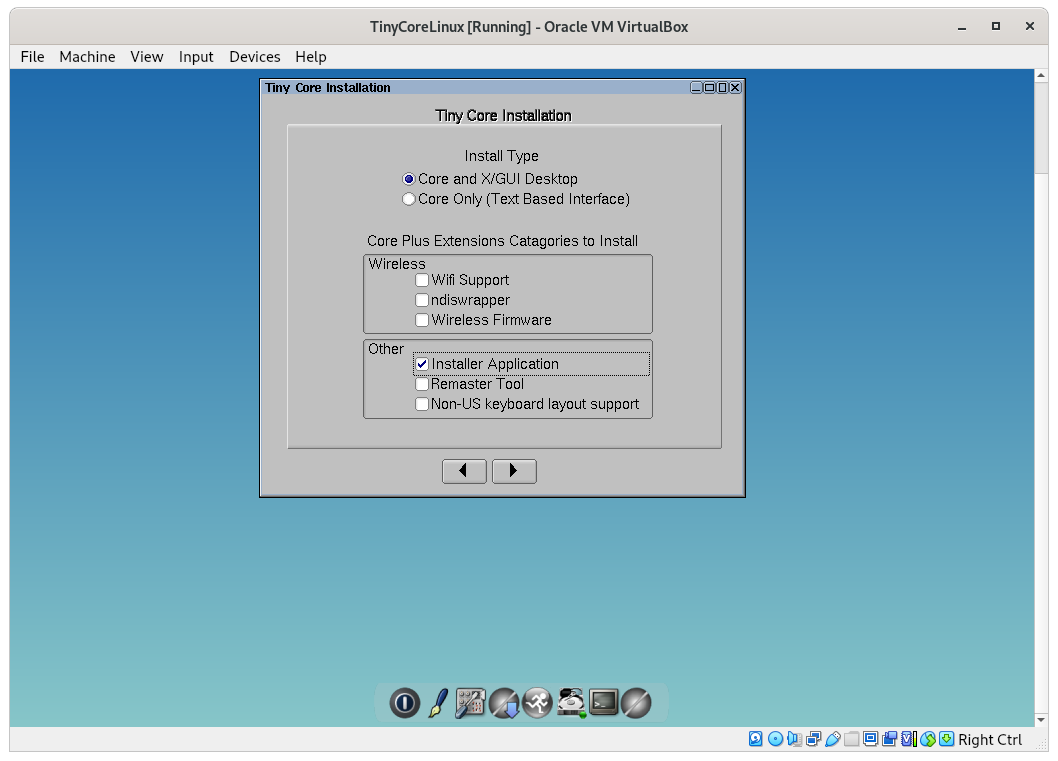The height and width of the screenshot is (761, 1058).
Task: Tick the Remaster Tool checkbox
Action: click(470, 384)
